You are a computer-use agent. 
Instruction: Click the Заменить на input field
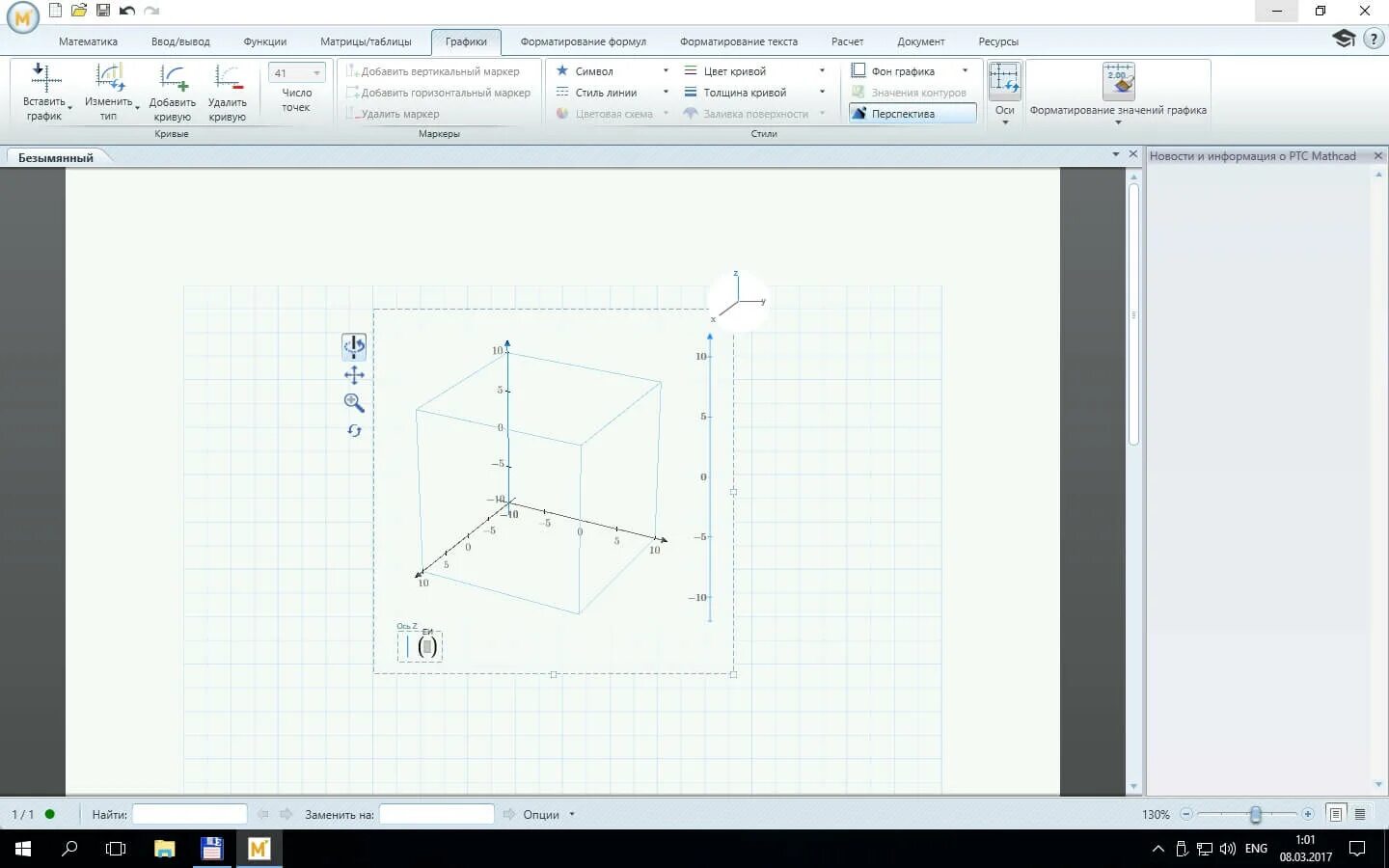coord(437,814)
